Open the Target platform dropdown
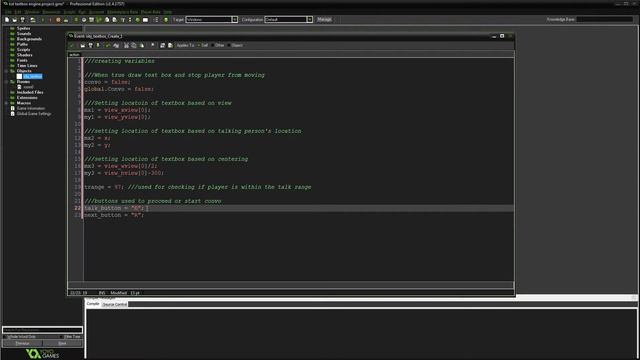The width and height of the screenshot is (640, 360). (235, 20)
